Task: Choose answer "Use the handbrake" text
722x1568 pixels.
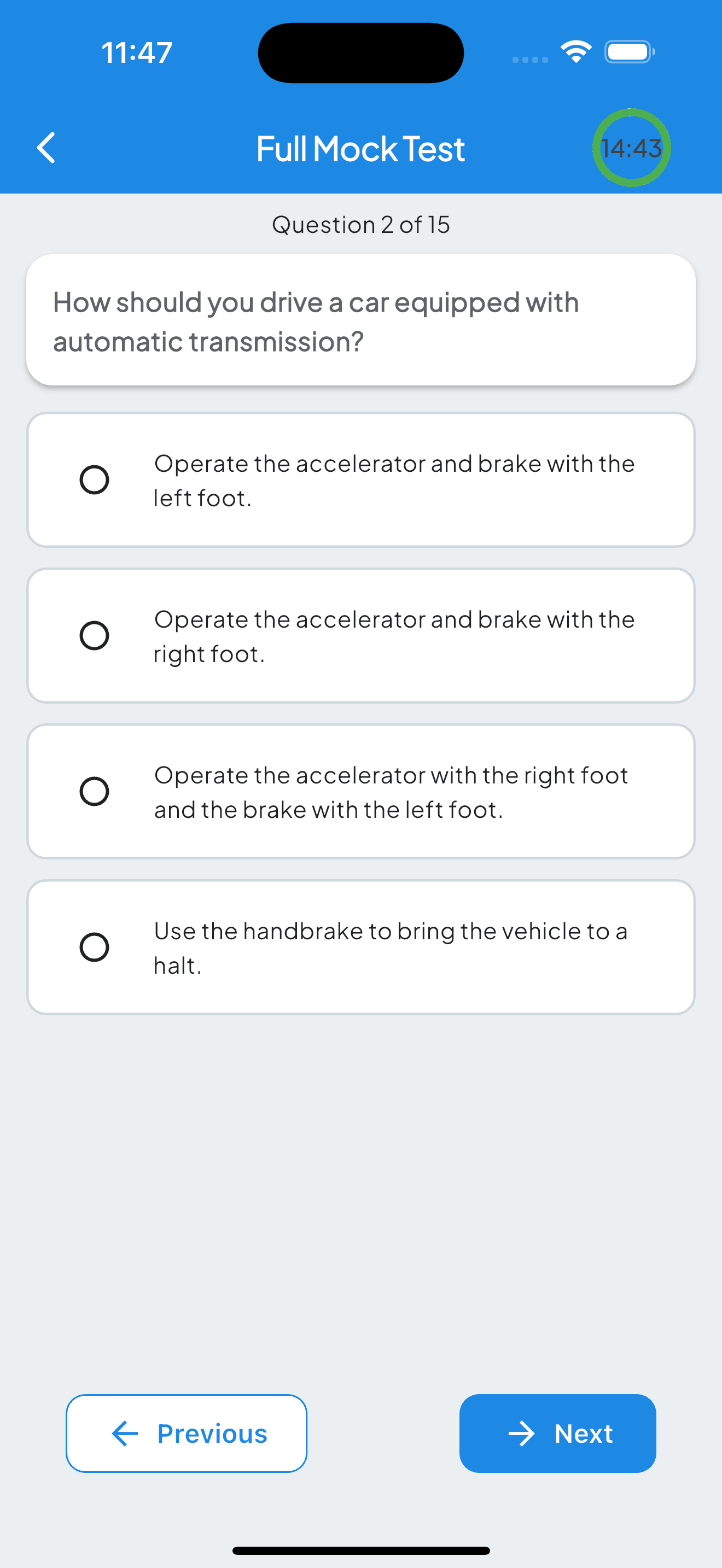Action: [390, 949]
